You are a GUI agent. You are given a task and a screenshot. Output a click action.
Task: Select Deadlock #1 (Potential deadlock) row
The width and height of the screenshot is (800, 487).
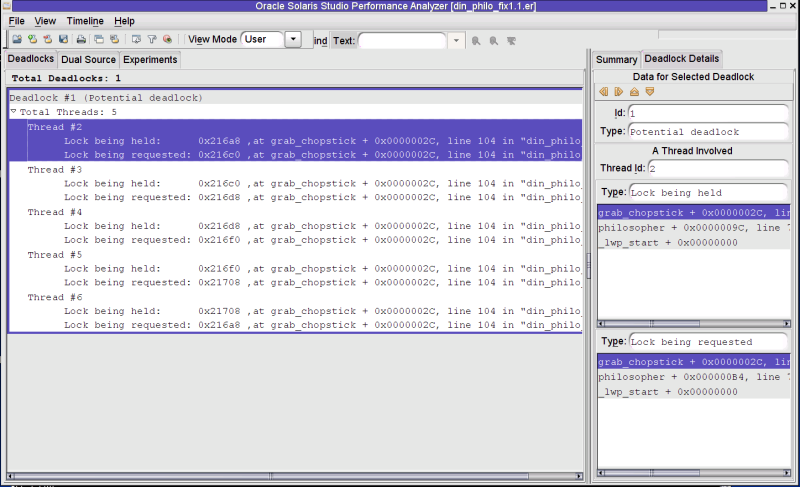click(x=295, y=98)
